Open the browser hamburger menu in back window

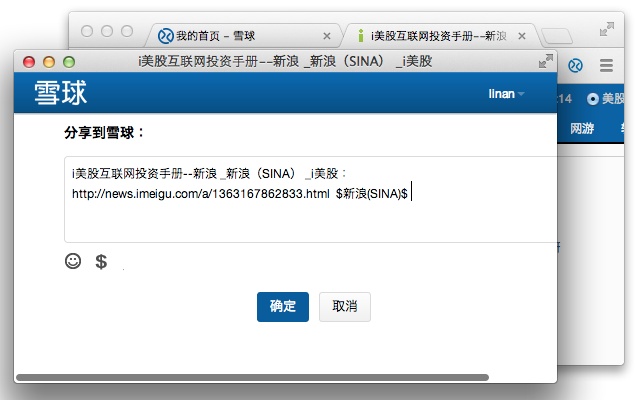coord(607,65)
